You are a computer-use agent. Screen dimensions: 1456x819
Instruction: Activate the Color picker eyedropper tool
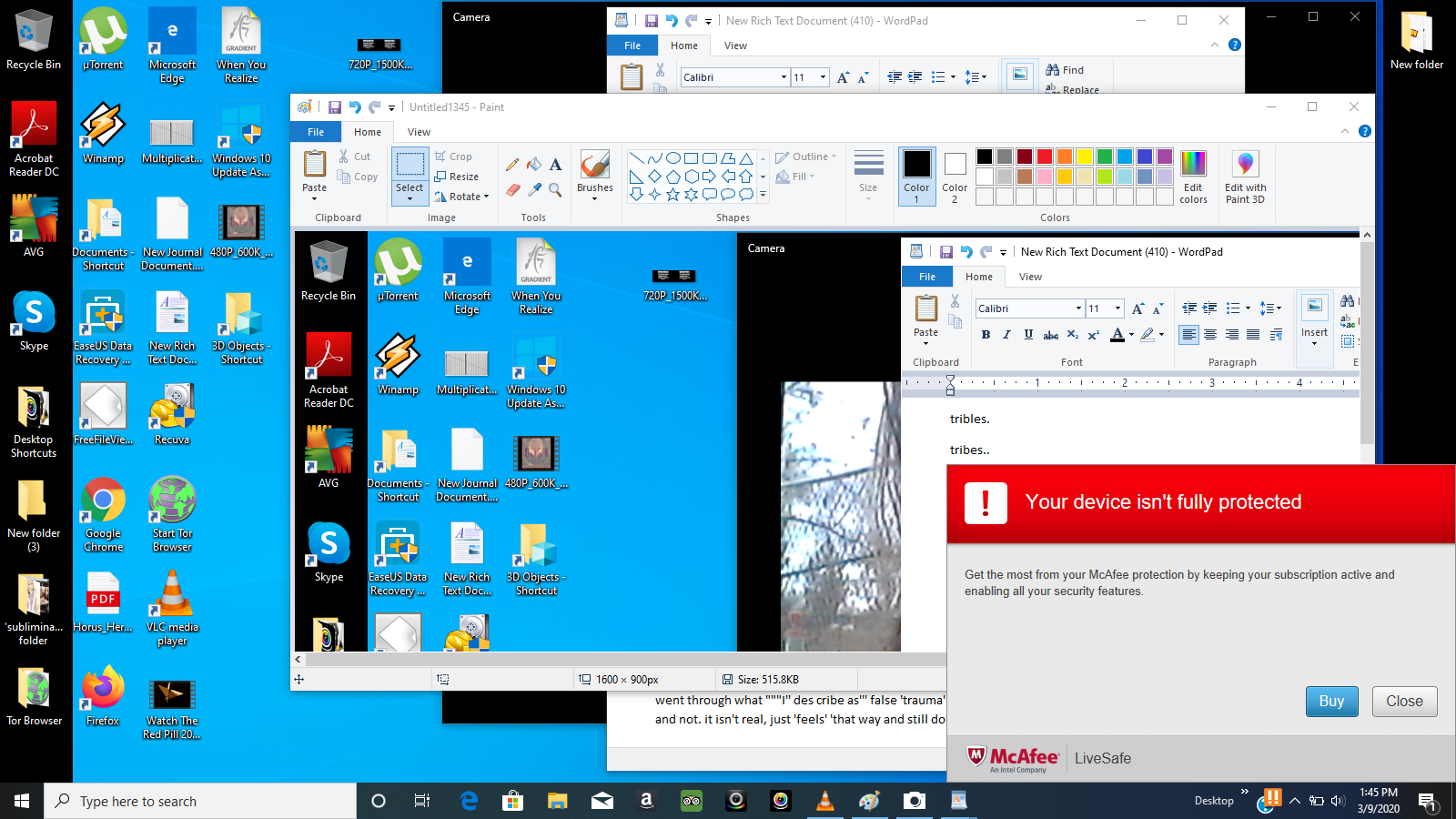point(534,189)
